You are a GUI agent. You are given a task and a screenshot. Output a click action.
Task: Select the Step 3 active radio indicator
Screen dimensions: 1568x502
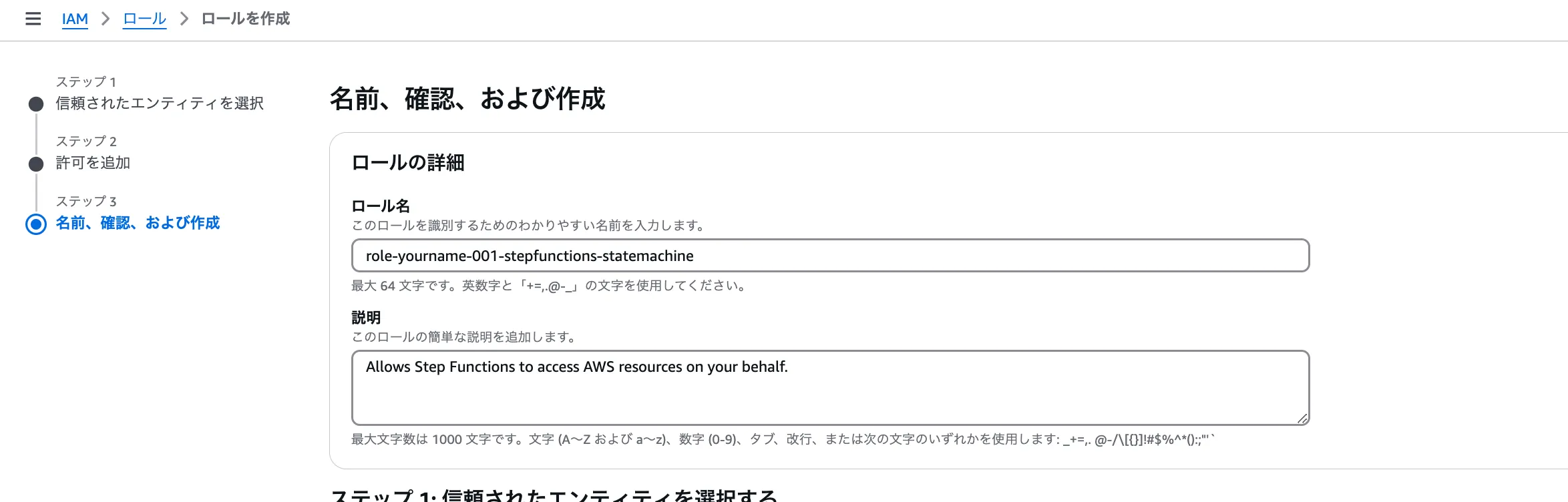[x=36, y=224]
